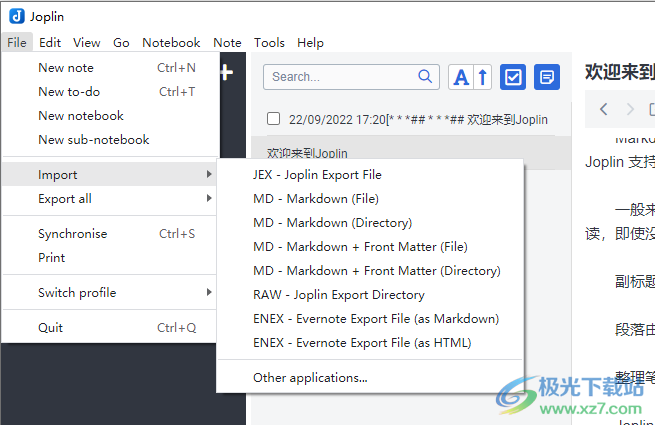Viewport: 655px width, 425px height.
Task: Click the plus icon in the sidebar
Action: pyautogui.click(x=227, y=72)
